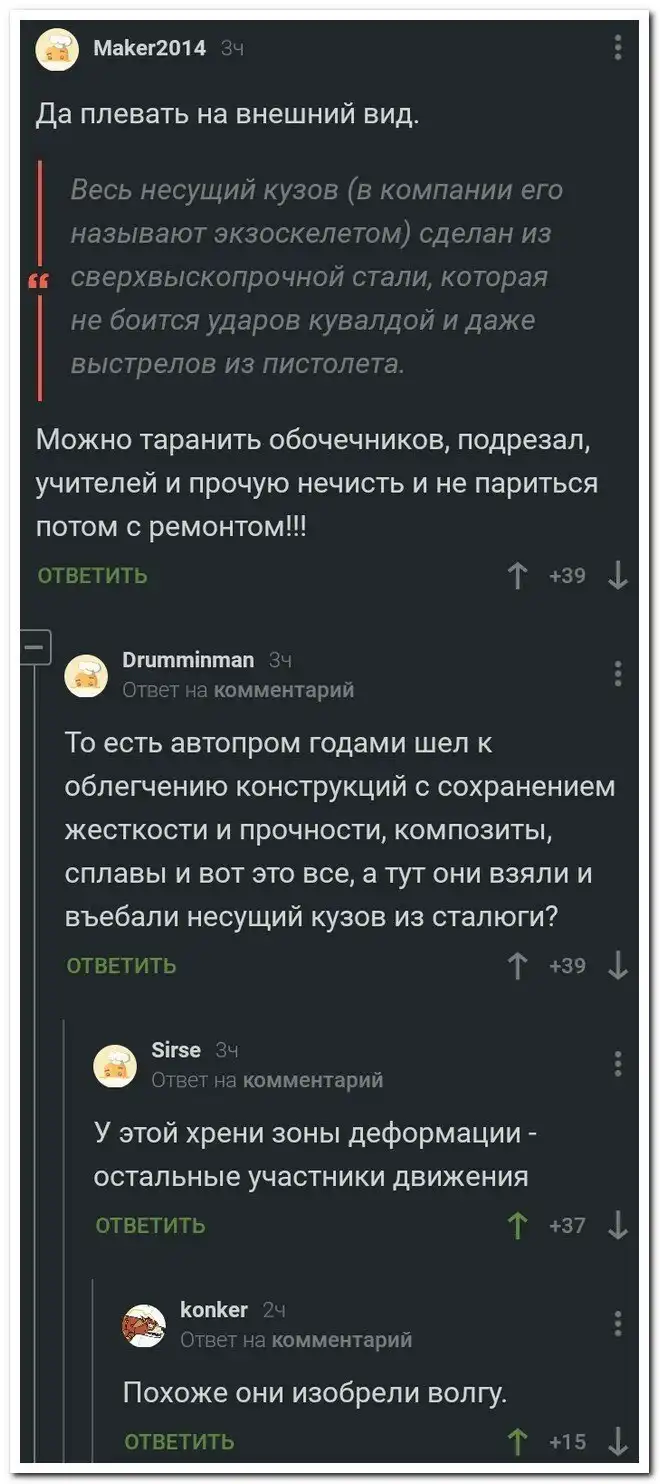The image size is (660, 1484).
Task: Click konker's avatar picture
Action: click(143, 1326)
